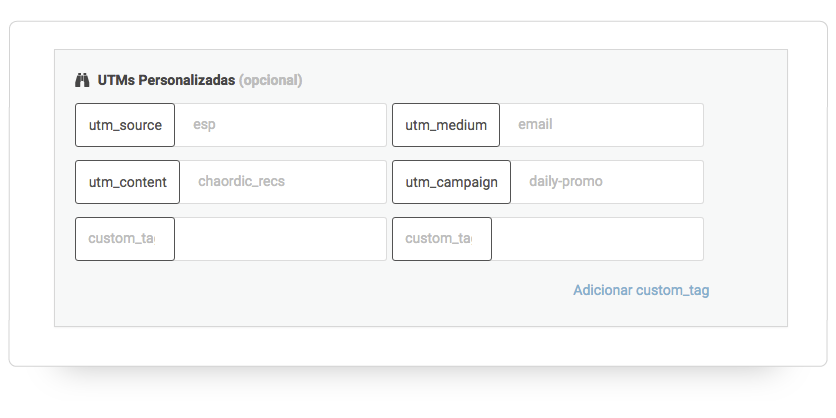Select the utm_source label box
Screen dimensions: 836x418
tap(125, 125)
